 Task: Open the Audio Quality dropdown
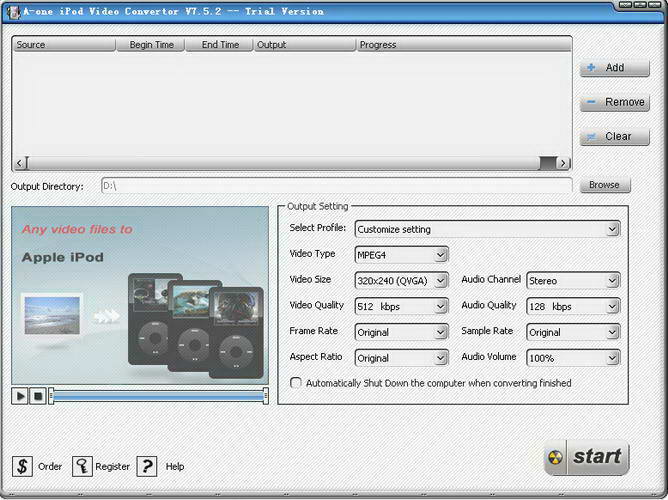click(x=613, y=306)
